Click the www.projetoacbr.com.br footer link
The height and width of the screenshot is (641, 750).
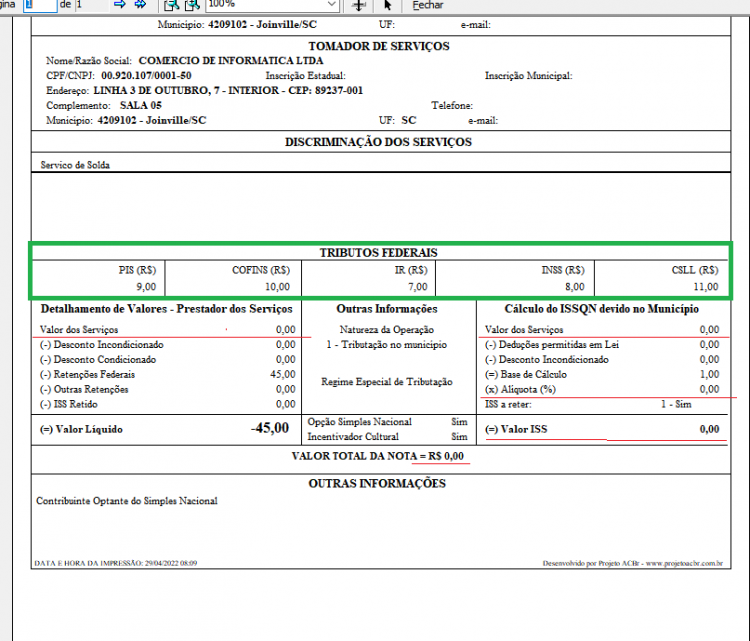click(x=684, y=564)
